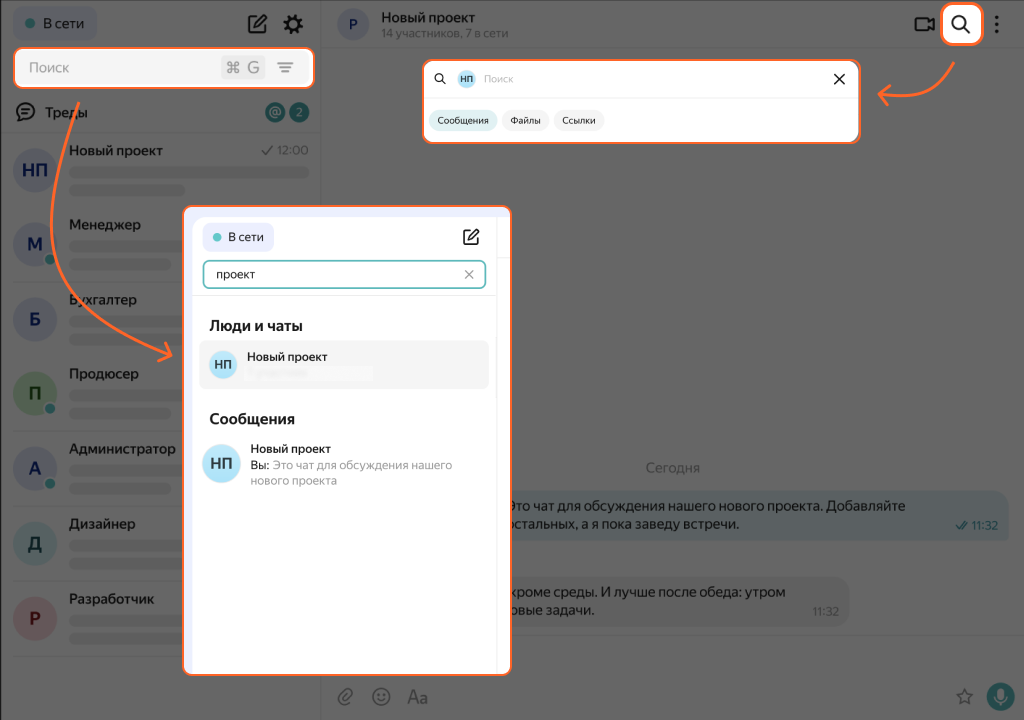Attach a file using the paperclip icon

(345, 696)
